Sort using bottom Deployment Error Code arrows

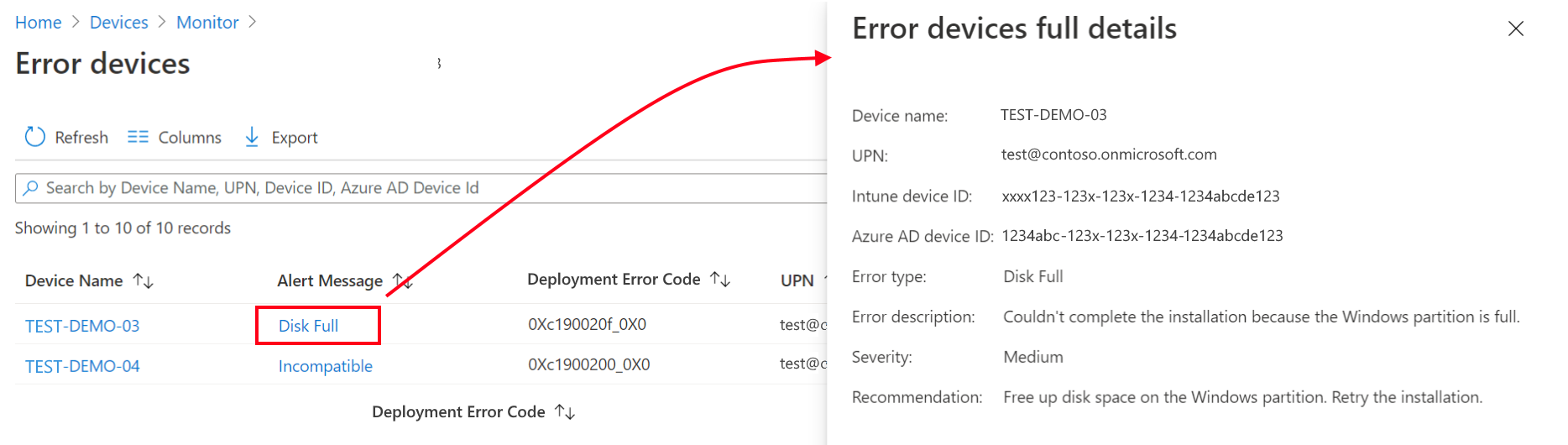pyautogui.click(x=565, y=412)
